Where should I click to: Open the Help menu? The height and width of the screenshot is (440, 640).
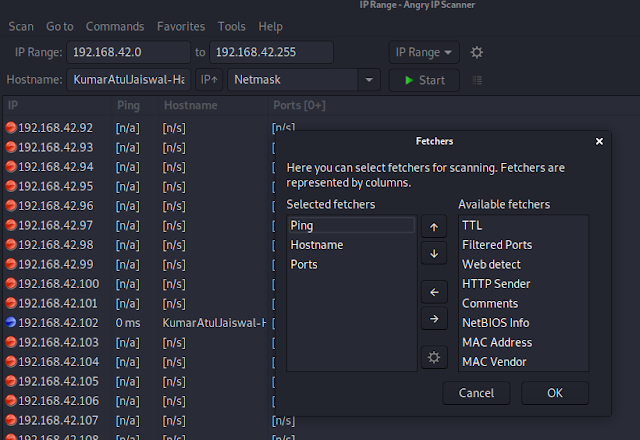coord(270,27)
